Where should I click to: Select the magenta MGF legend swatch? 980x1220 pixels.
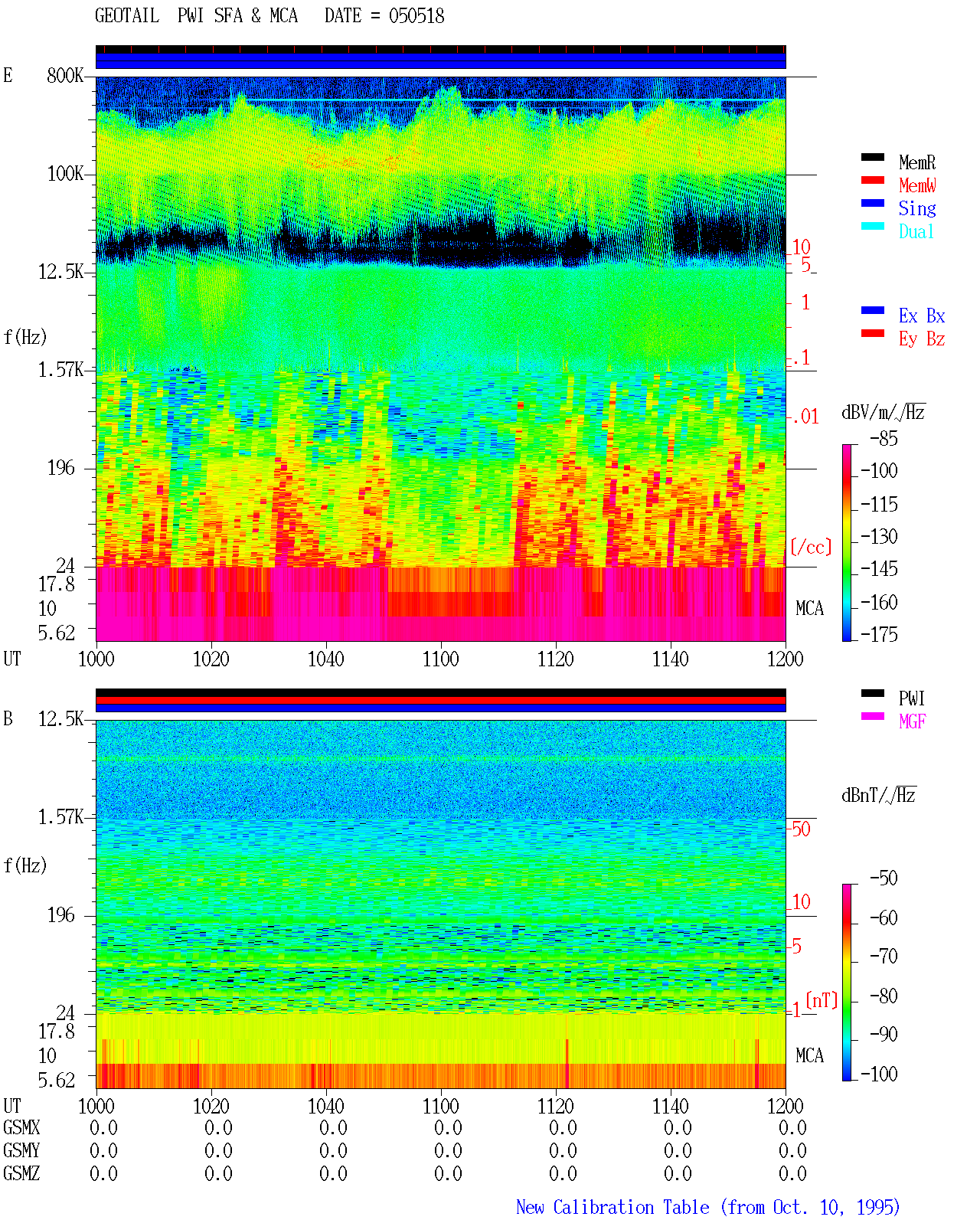coord(872,717)
